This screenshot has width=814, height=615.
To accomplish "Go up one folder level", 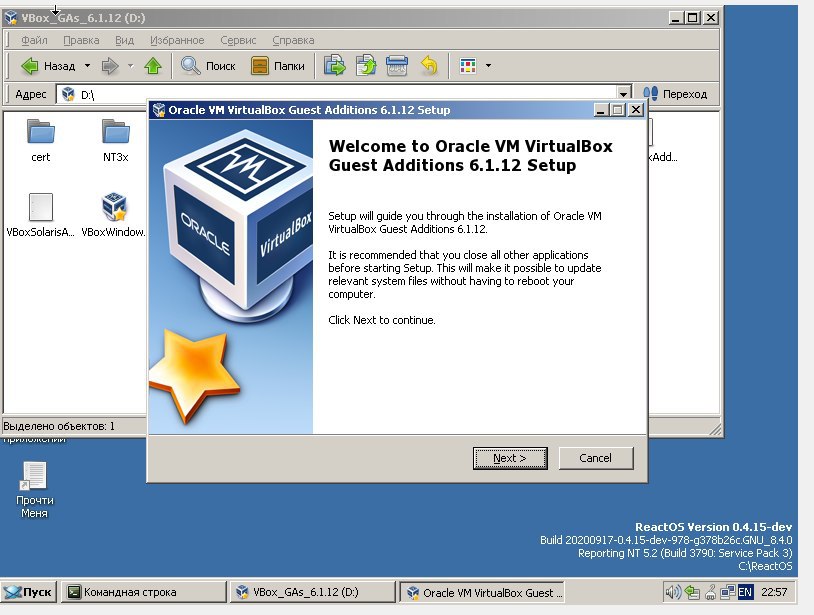I will coord(153,66).
